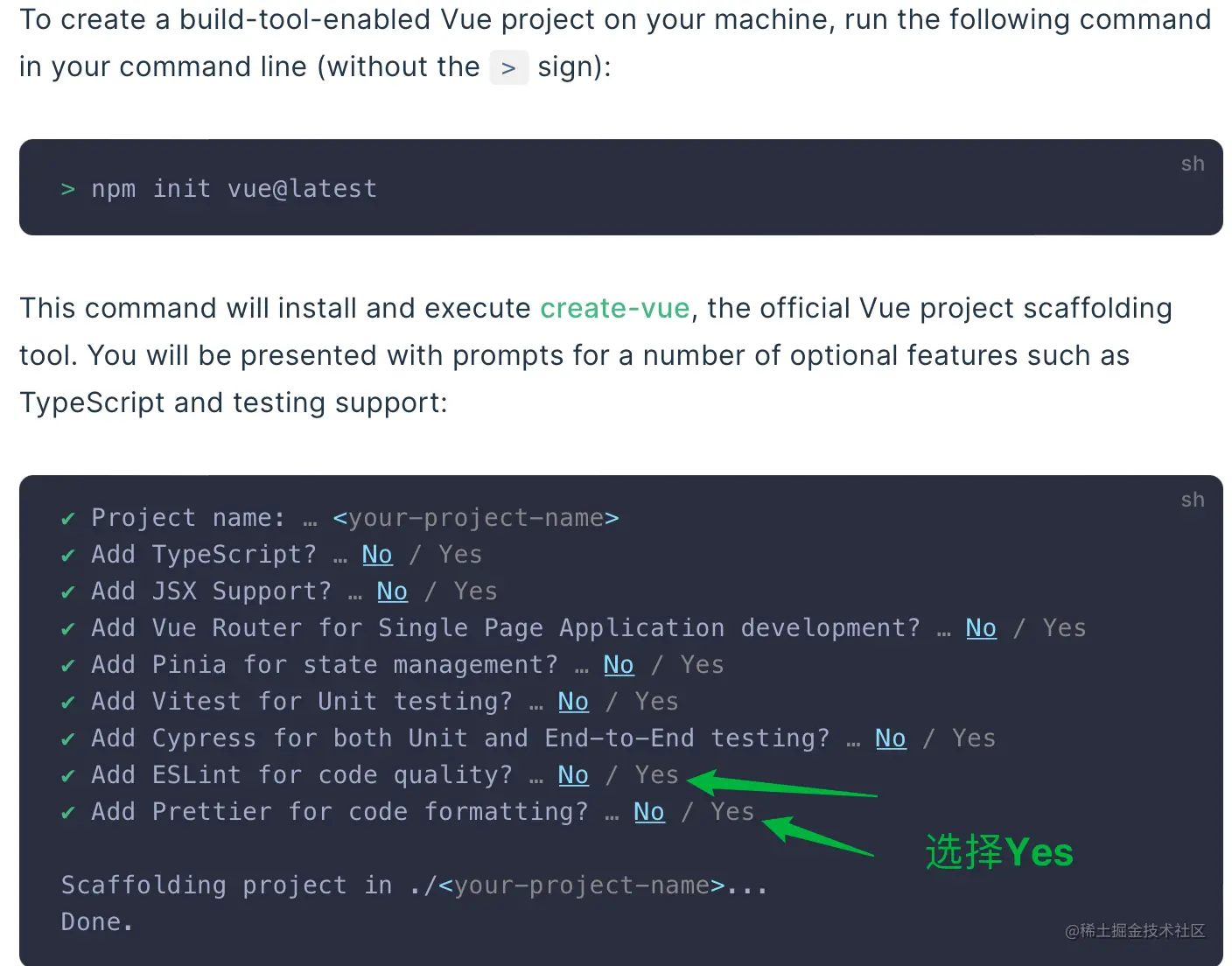Viewport: 1232px width, 966px height.
Task: Click the sh label on first code block
Action: pos(1193,164)
